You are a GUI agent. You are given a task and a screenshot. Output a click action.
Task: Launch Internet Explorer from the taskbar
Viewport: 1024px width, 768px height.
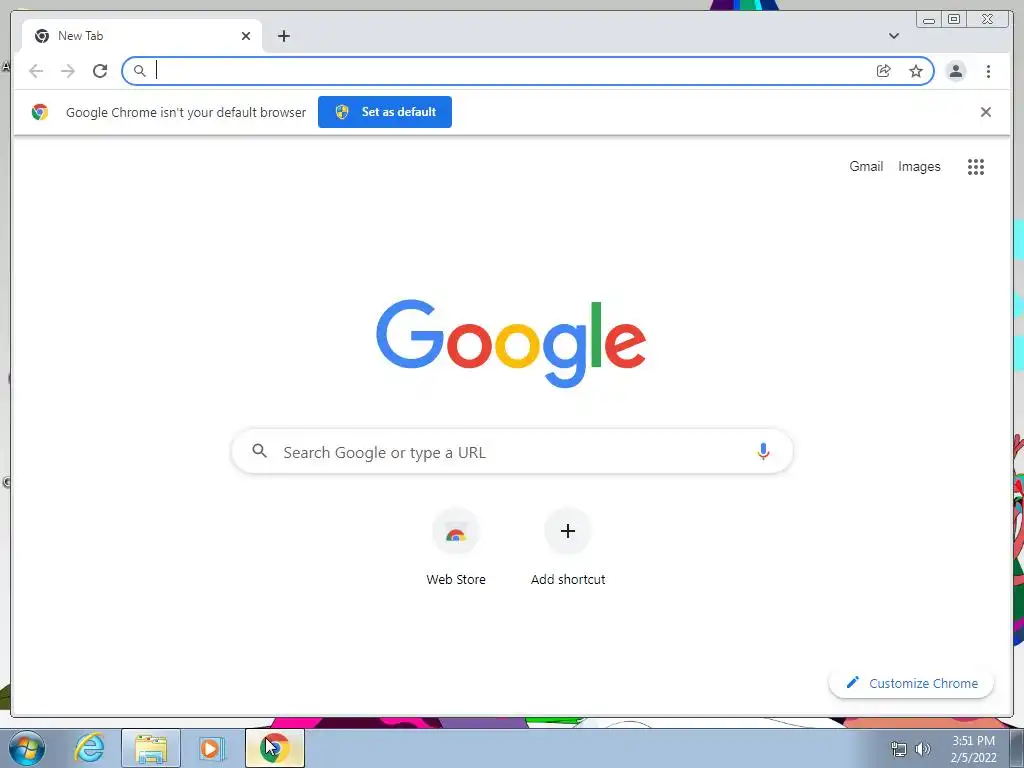pos(89,748)
